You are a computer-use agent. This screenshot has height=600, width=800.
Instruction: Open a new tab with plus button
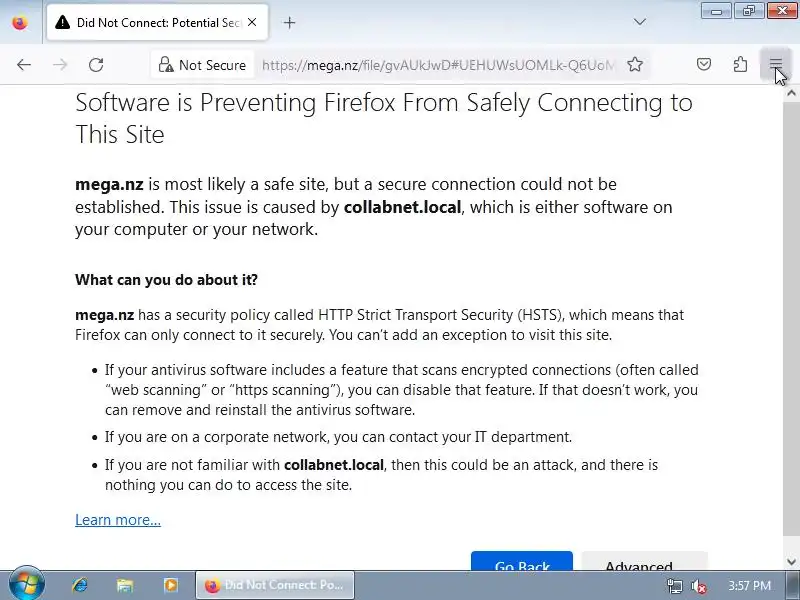[x=289, y=22]
